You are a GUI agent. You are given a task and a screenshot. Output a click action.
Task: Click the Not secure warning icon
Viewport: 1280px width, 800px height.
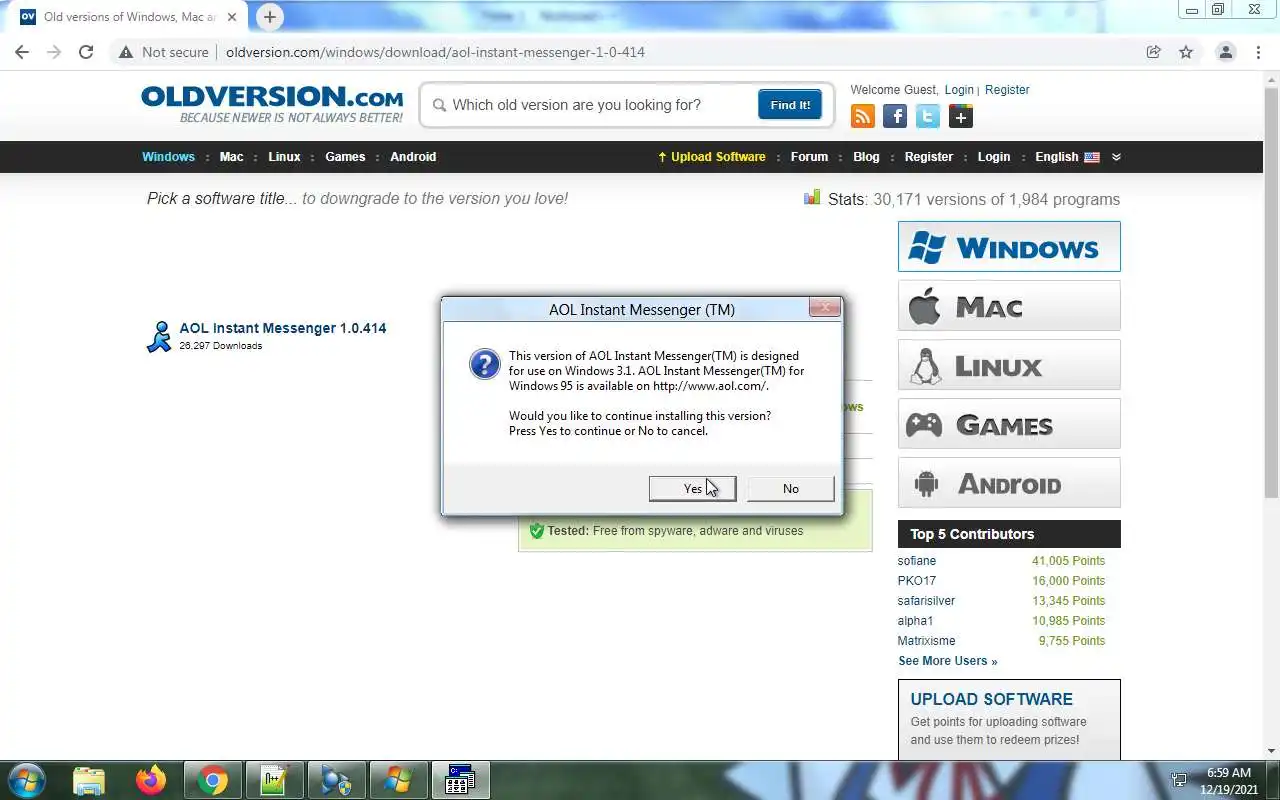click(x=125, y=52)
